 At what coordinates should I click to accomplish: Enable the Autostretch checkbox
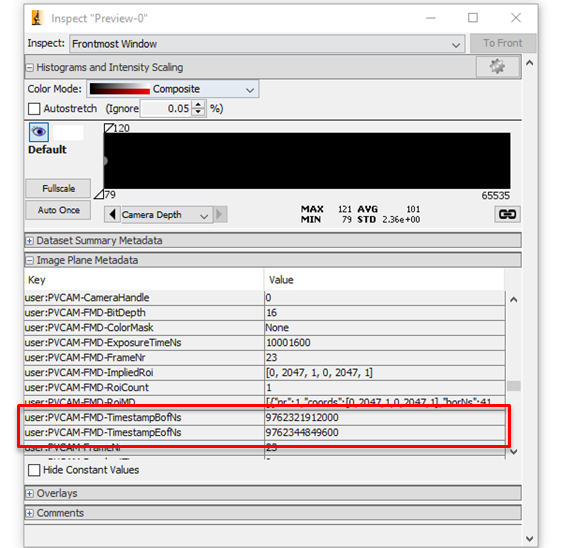tap(34, 109)
